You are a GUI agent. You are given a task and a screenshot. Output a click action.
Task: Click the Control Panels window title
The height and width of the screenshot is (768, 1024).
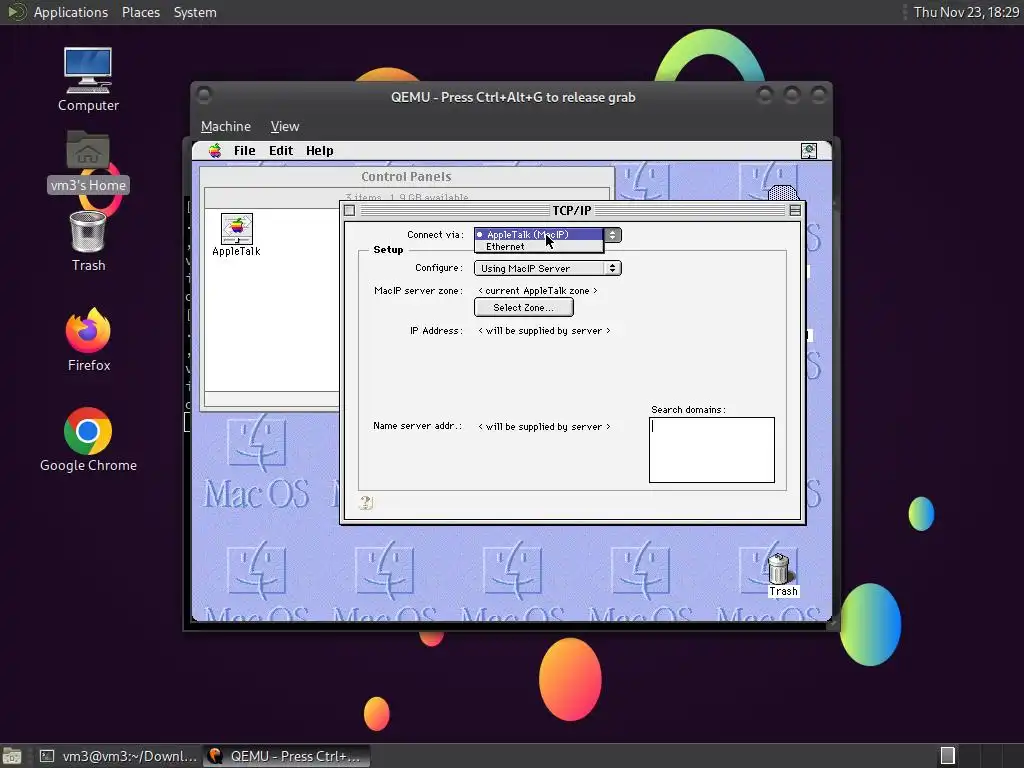point(406,176)
